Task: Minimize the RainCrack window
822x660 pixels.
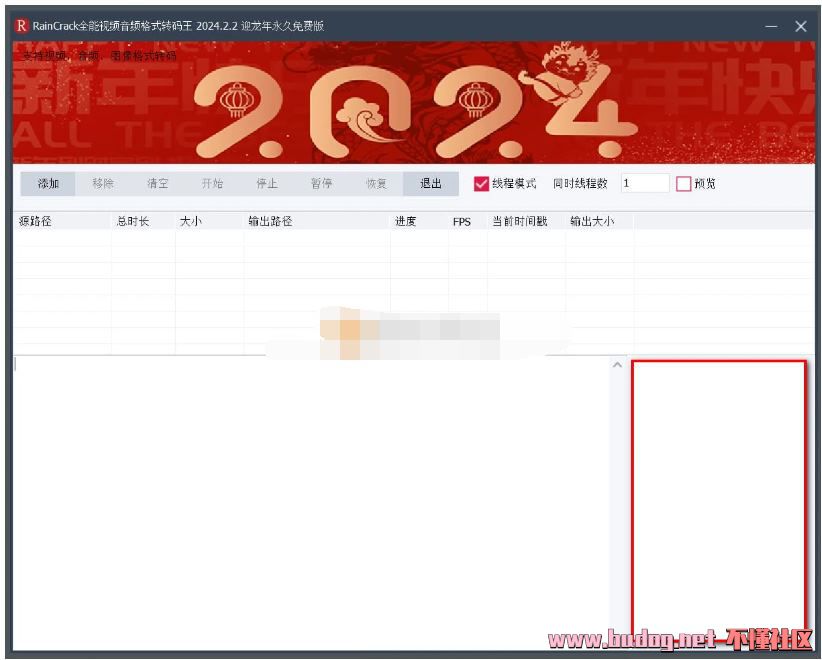Action: coord(771,26)
